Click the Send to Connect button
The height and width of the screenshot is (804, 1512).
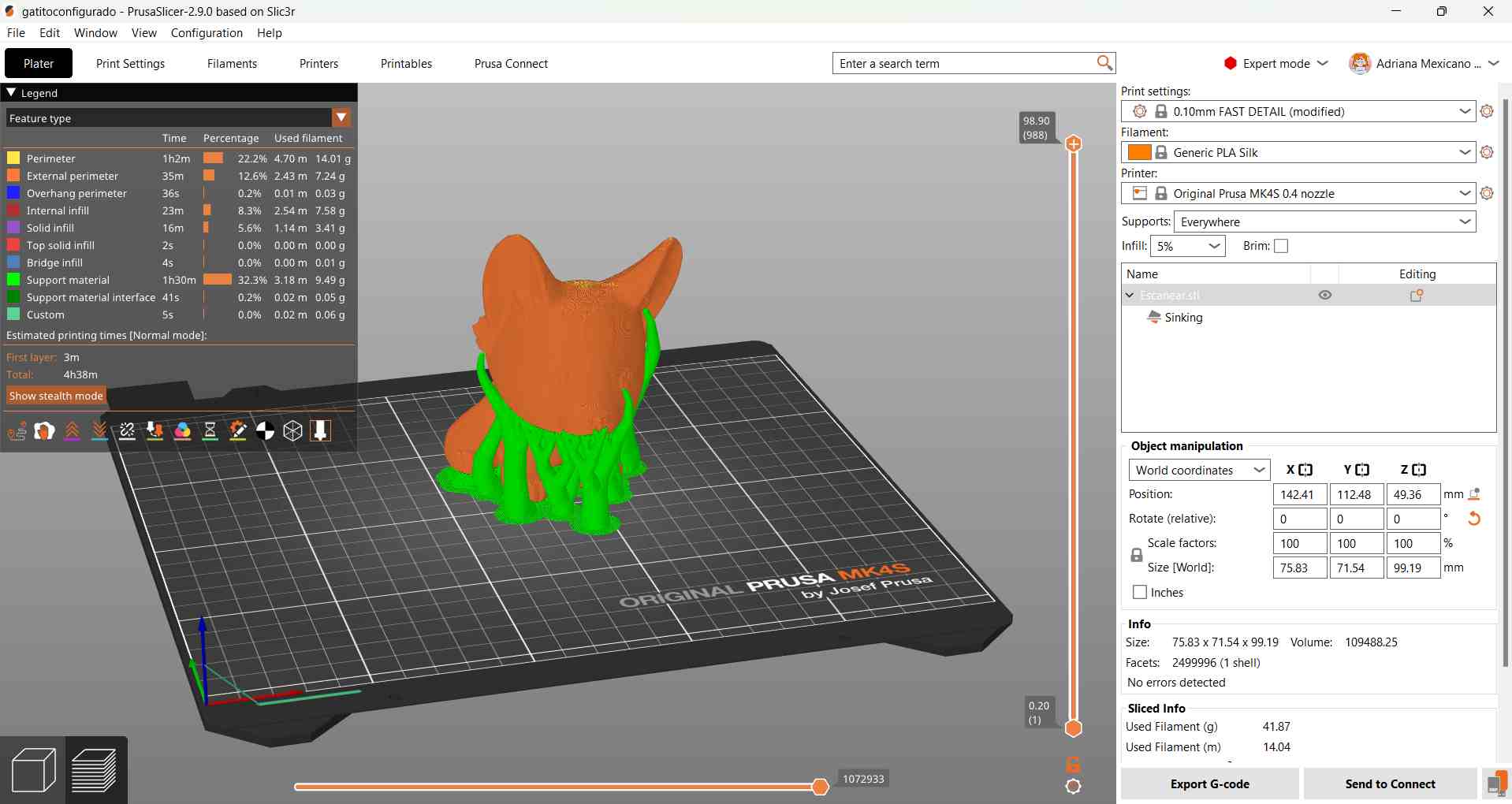[1390, 784]
